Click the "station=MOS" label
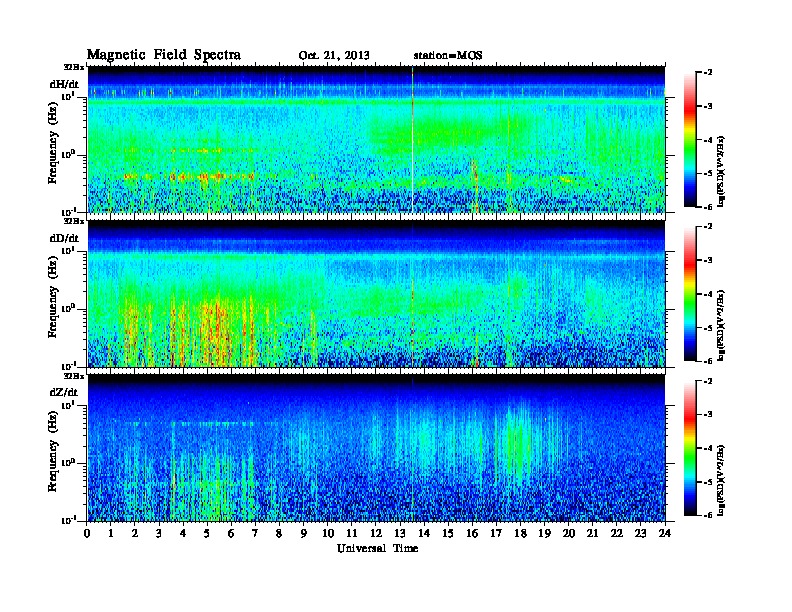The height and width of the screenshot is (612, 792). [x=448, y=56]
